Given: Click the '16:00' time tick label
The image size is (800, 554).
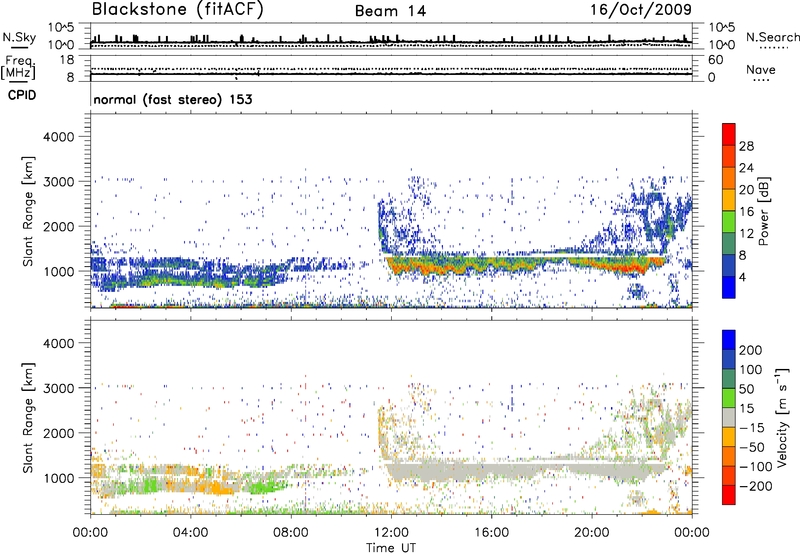Looking at the screenshot, I should point(491,533).
